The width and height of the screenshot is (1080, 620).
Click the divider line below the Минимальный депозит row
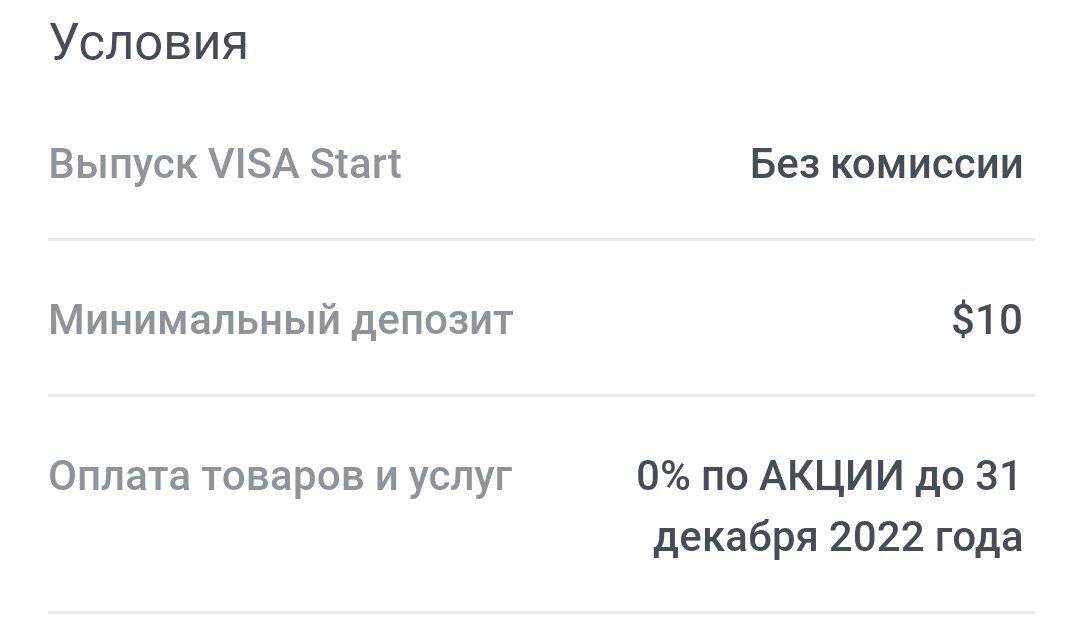(x=540, y=396)
